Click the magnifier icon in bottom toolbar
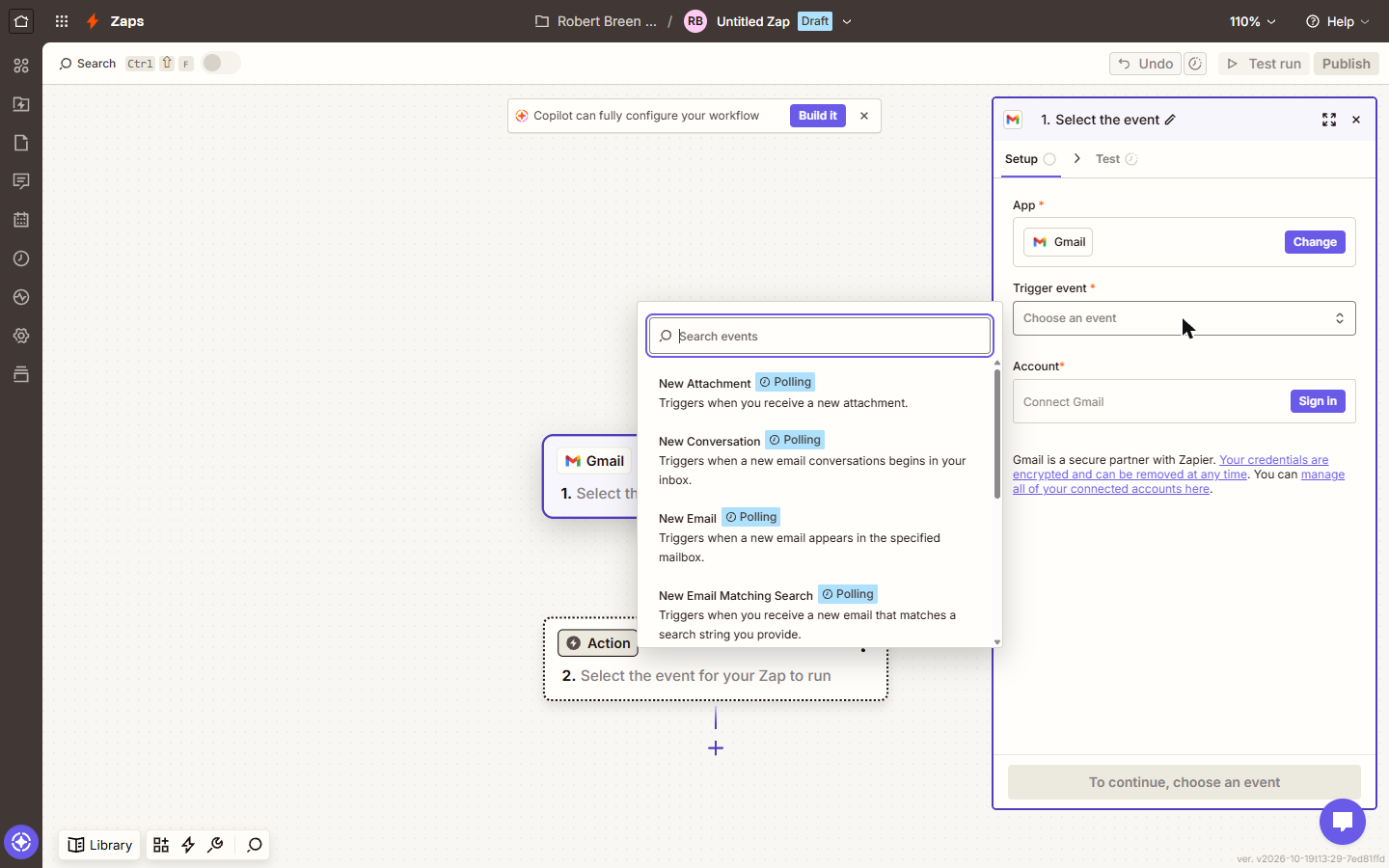The image size is (1389, 868). (x=255, y=845)
